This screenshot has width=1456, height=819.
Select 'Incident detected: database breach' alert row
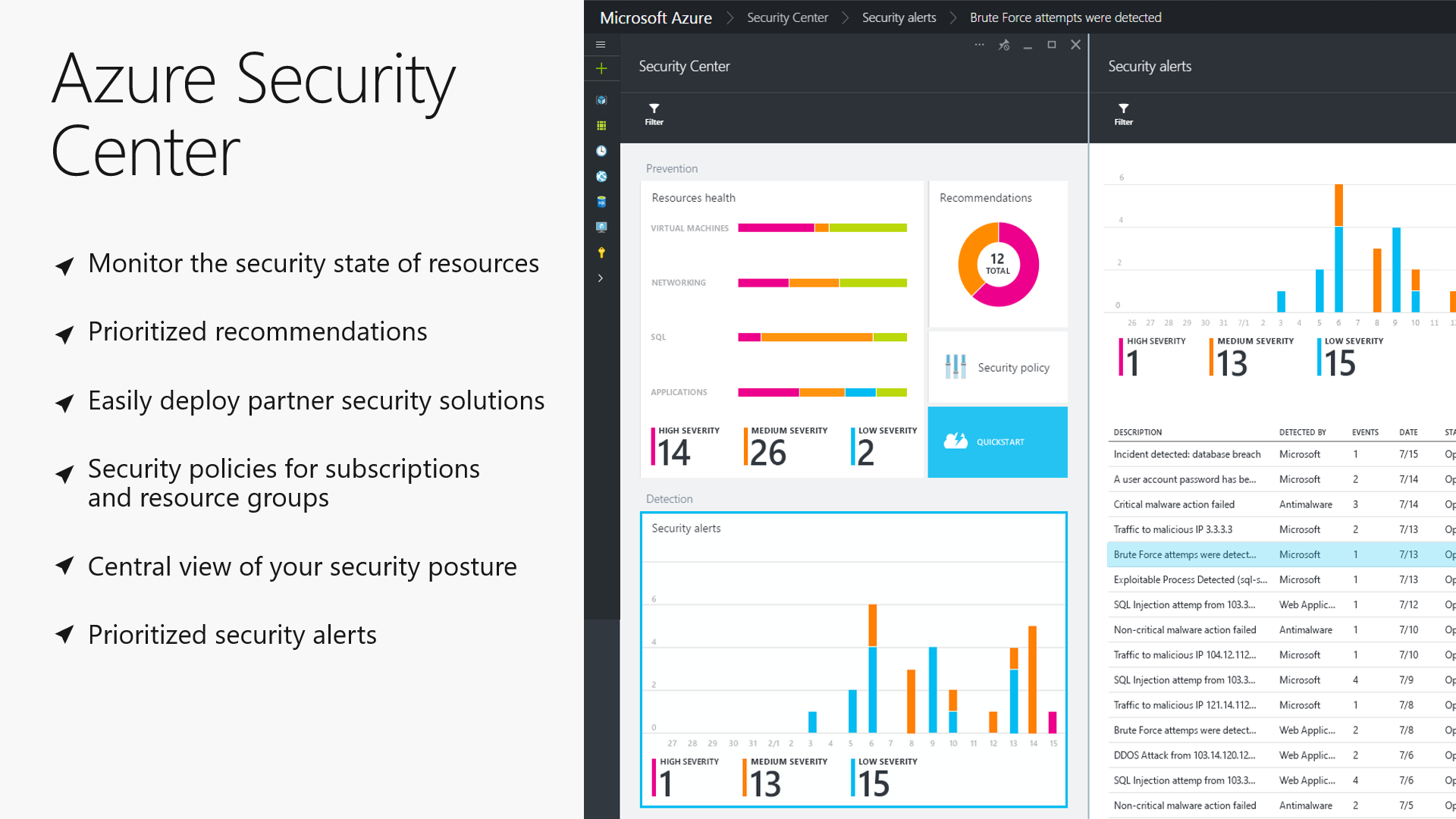tap(1282, 454)
